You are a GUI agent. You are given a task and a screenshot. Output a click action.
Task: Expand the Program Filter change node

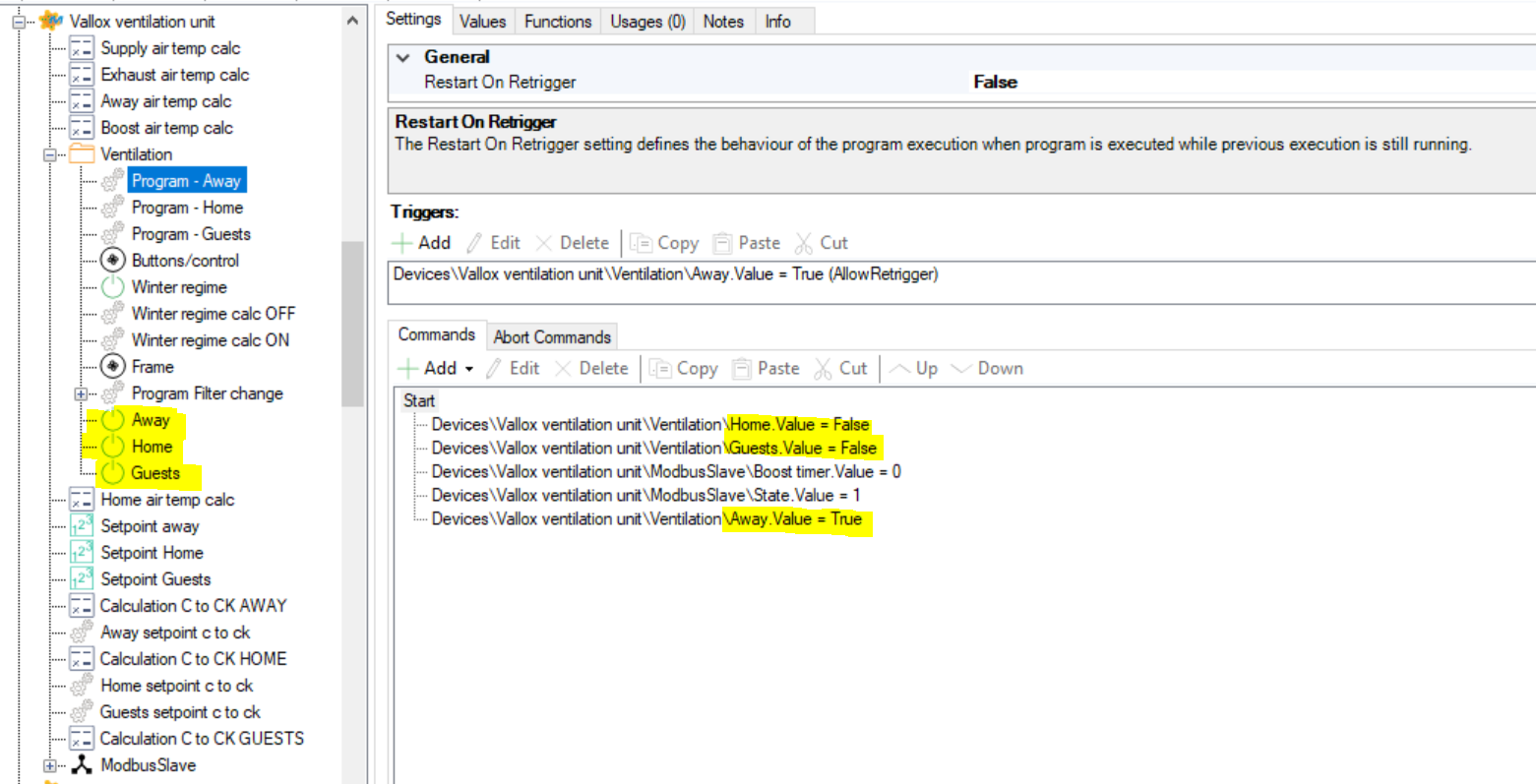pyautogui.click(x=81, y=393)
